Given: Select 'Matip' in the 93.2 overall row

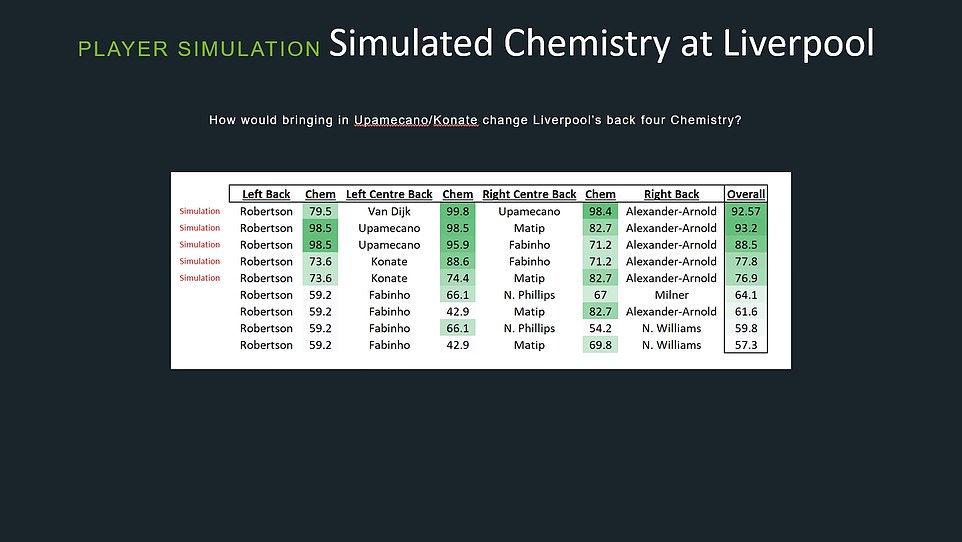Looking at the screenshot, I should click(x=529, y=228).
